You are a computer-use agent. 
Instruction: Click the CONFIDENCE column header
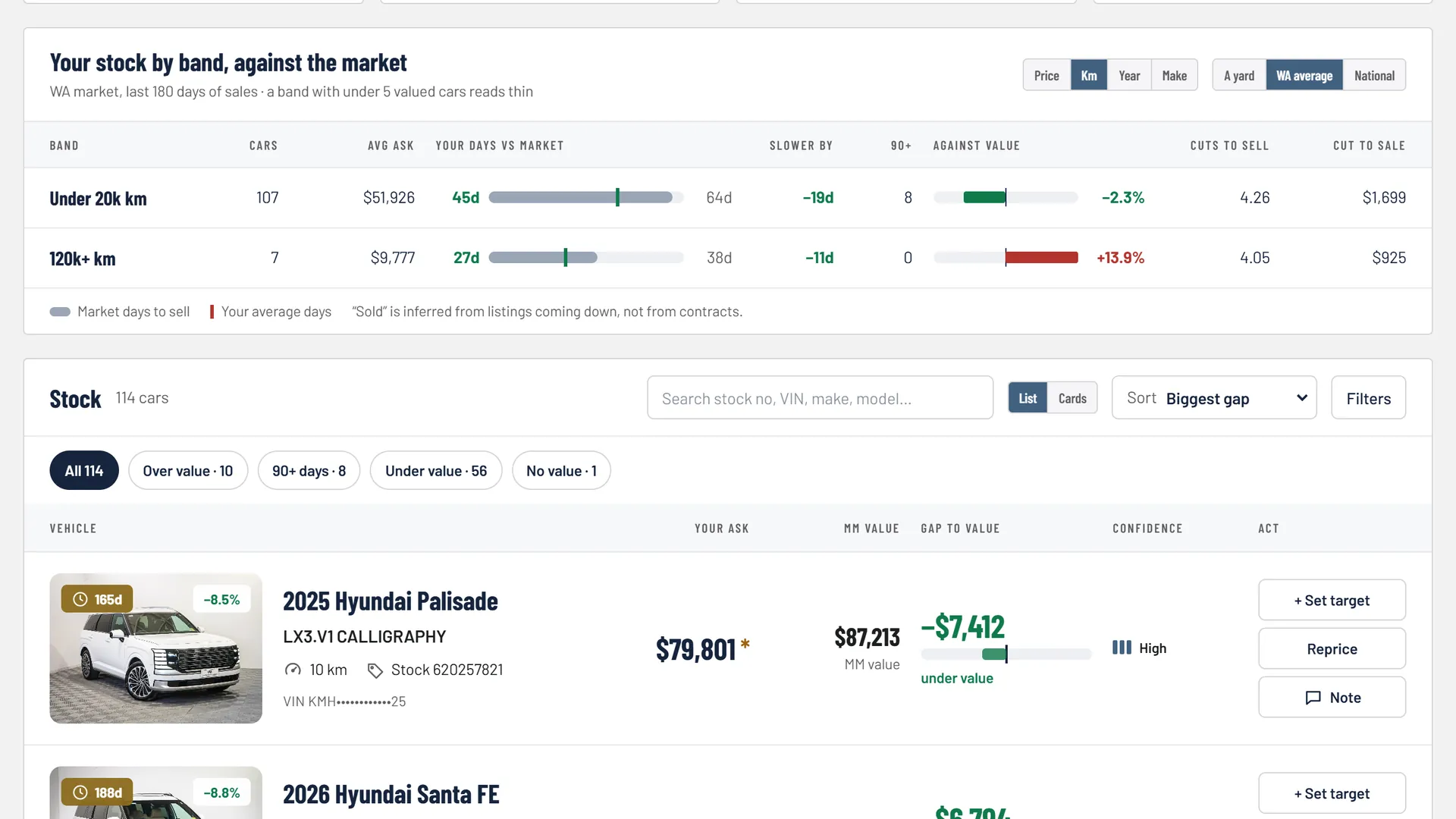click(1148, 529)
